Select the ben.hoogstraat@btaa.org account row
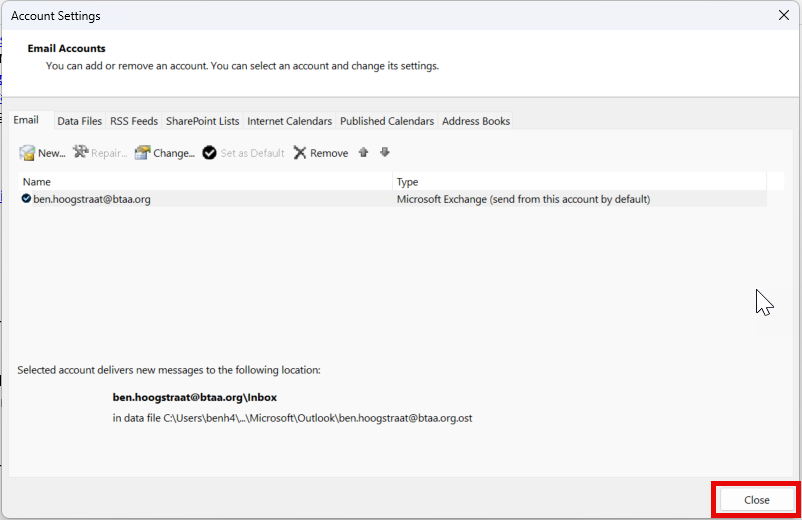Screen dimensions: 802x520 tap(392, 199)
